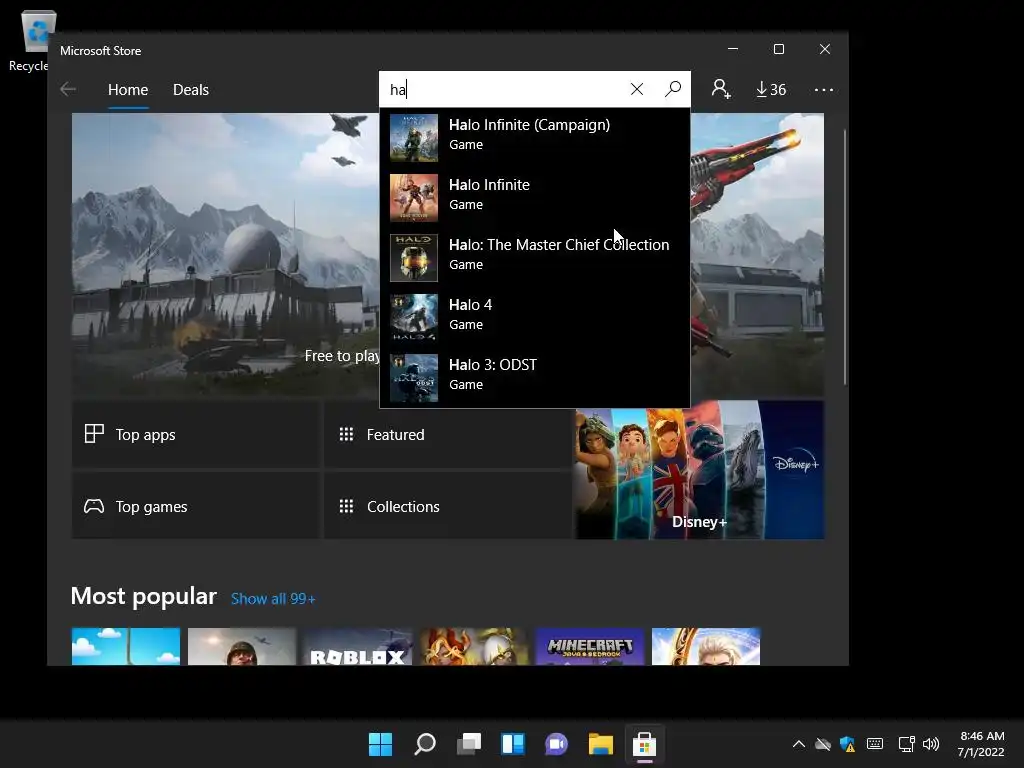The height and width of the screenshot is (768, 1024).
Task: Open the sign-in account icon
Action: [x=721, y=89]
